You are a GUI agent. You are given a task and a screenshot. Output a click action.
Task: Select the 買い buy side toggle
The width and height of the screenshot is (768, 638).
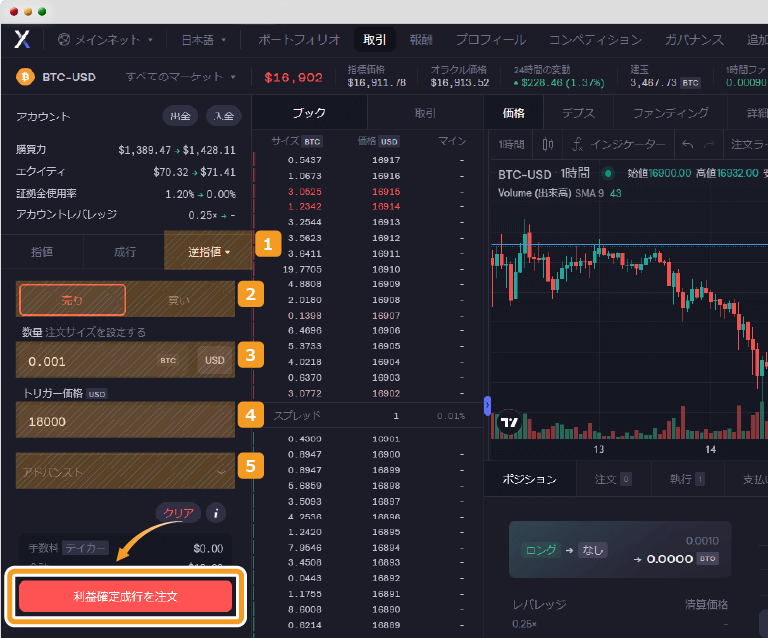[x=179, y=300]
